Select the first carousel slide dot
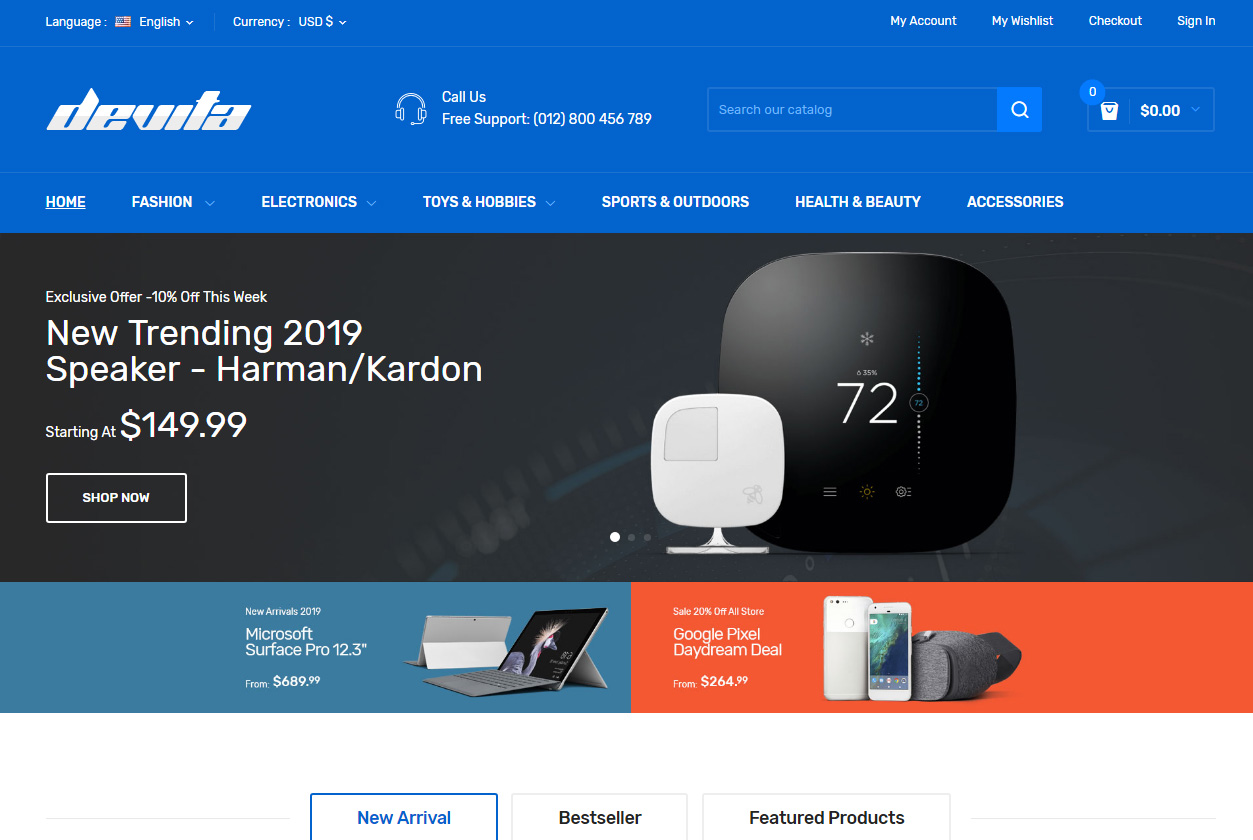Viewport: 1253px width, 840px height. pos(615,537)
